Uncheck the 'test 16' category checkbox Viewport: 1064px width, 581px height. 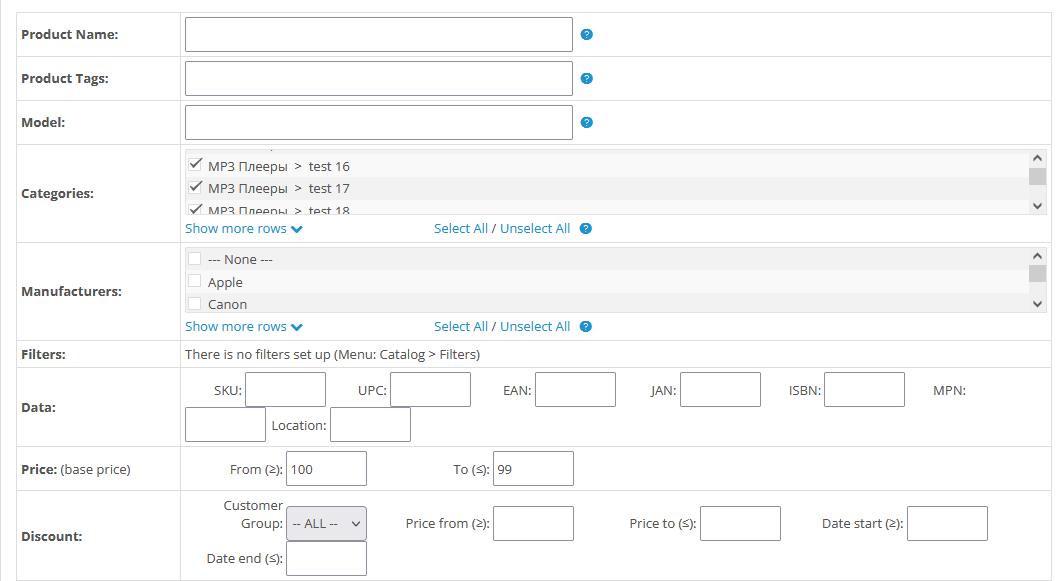(x=195, y=165)
